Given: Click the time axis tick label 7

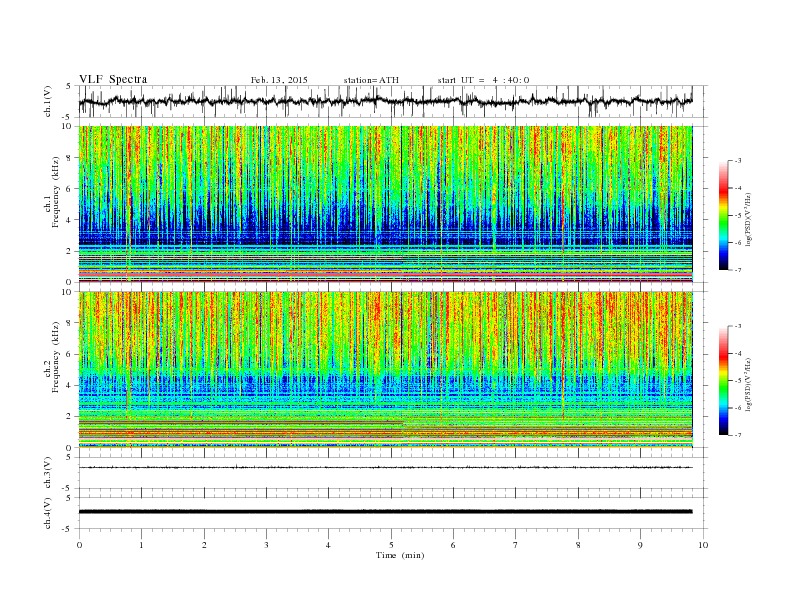Looking at the screenshot, I should point(516,545).
